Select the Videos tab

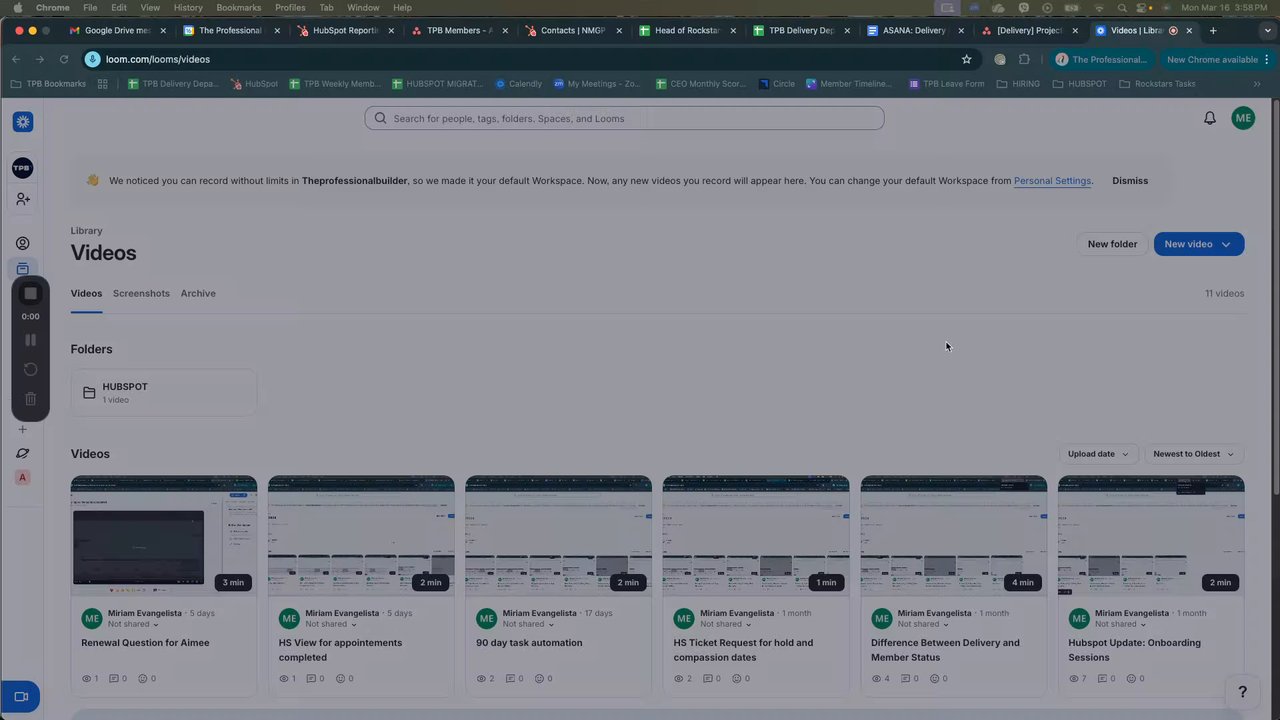click(x=86, y=293)
